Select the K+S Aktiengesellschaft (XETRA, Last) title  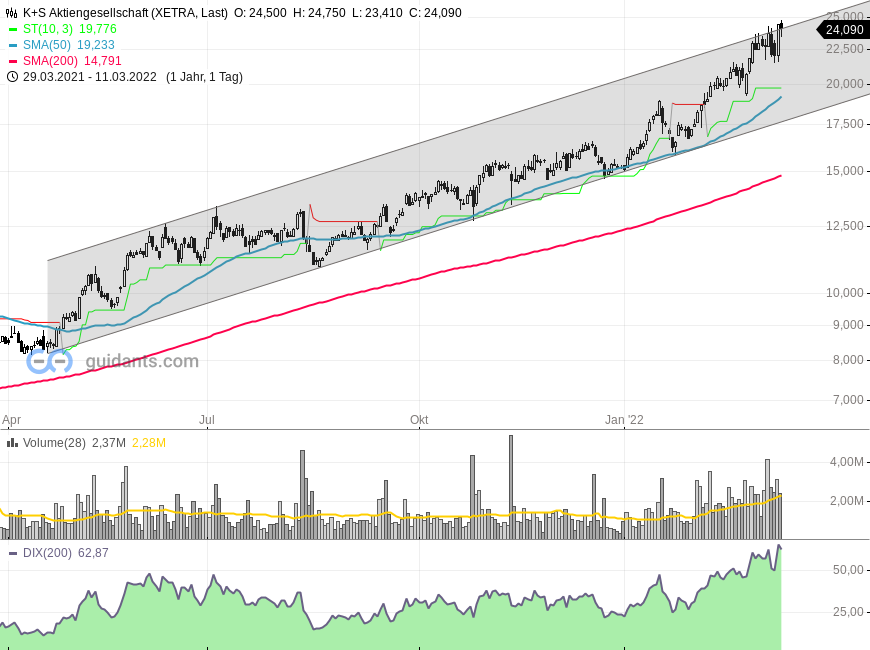[125, 13]
